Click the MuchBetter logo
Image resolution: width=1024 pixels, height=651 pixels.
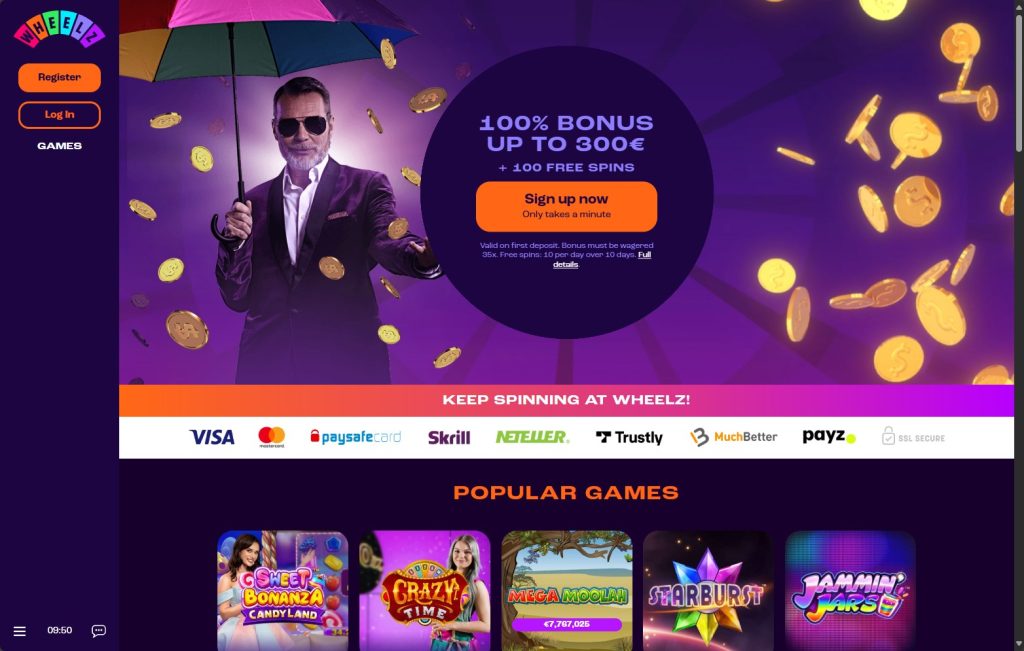tap(733, 437)
